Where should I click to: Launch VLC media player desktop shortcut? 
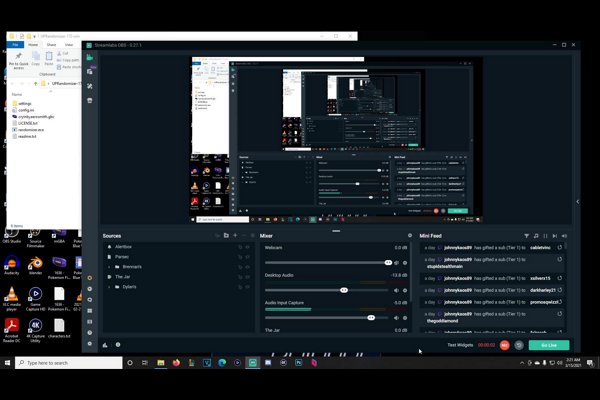point(12,296)
